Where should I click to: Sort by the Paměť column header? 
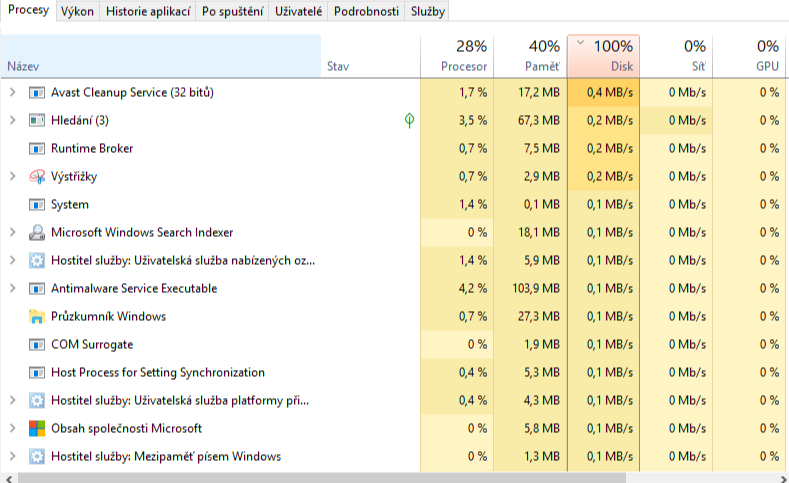click(x=530, y=56)
